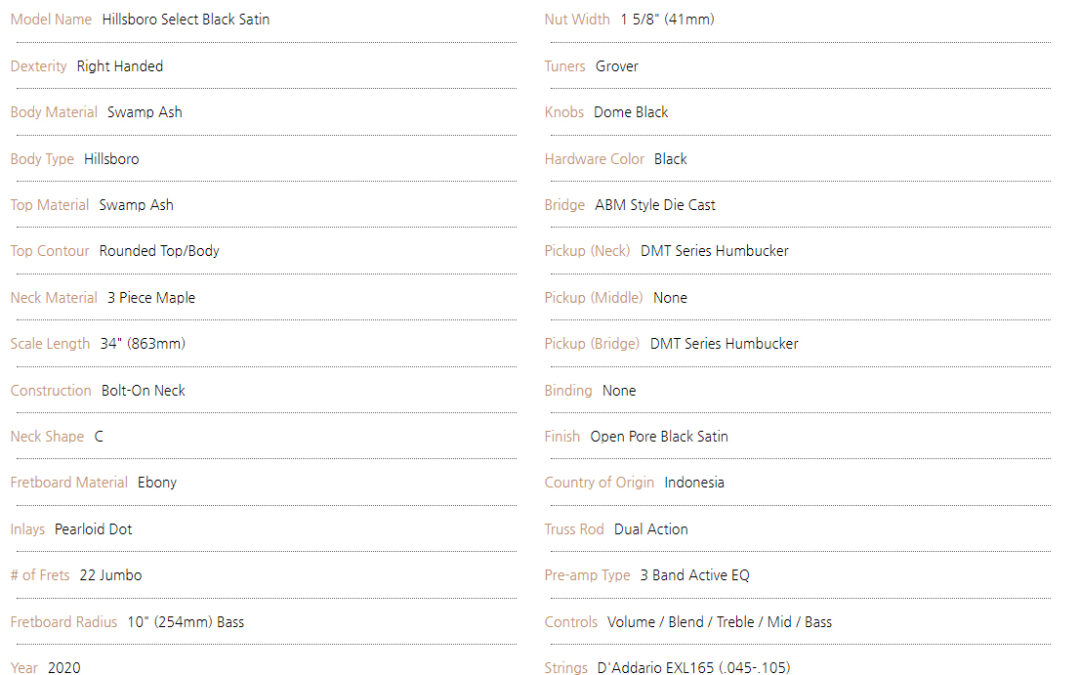Click the Year 2020 value

[x=64, y=667]
